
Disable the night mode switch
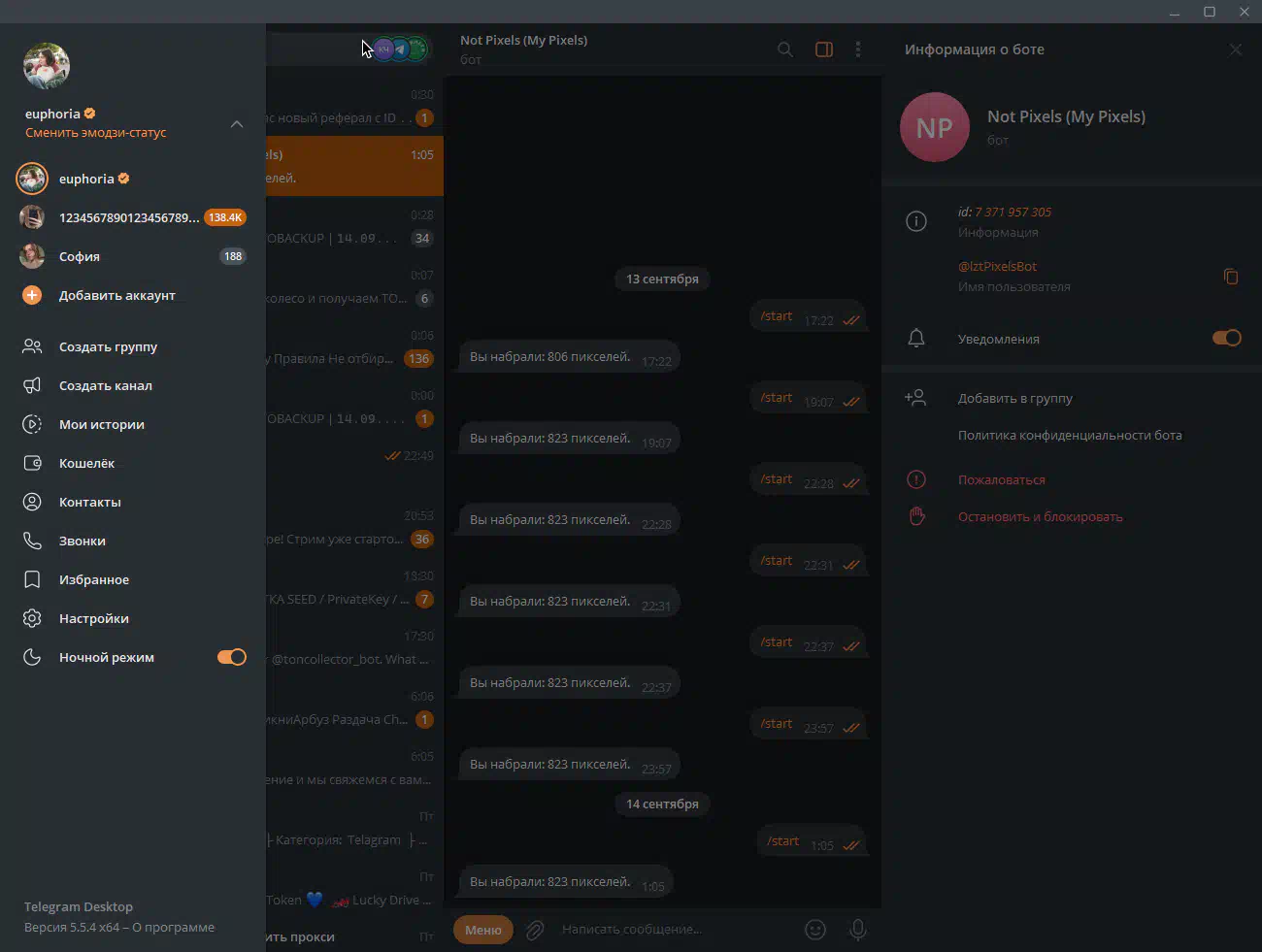click(x=231, y=657)
